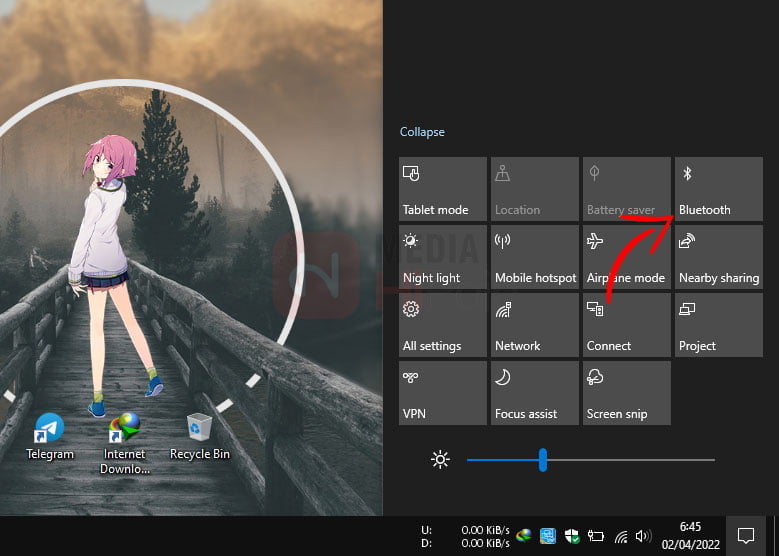The image size is (779, 556).
Task: Click the brightness slider handle
Action: [x=543, y=460]
